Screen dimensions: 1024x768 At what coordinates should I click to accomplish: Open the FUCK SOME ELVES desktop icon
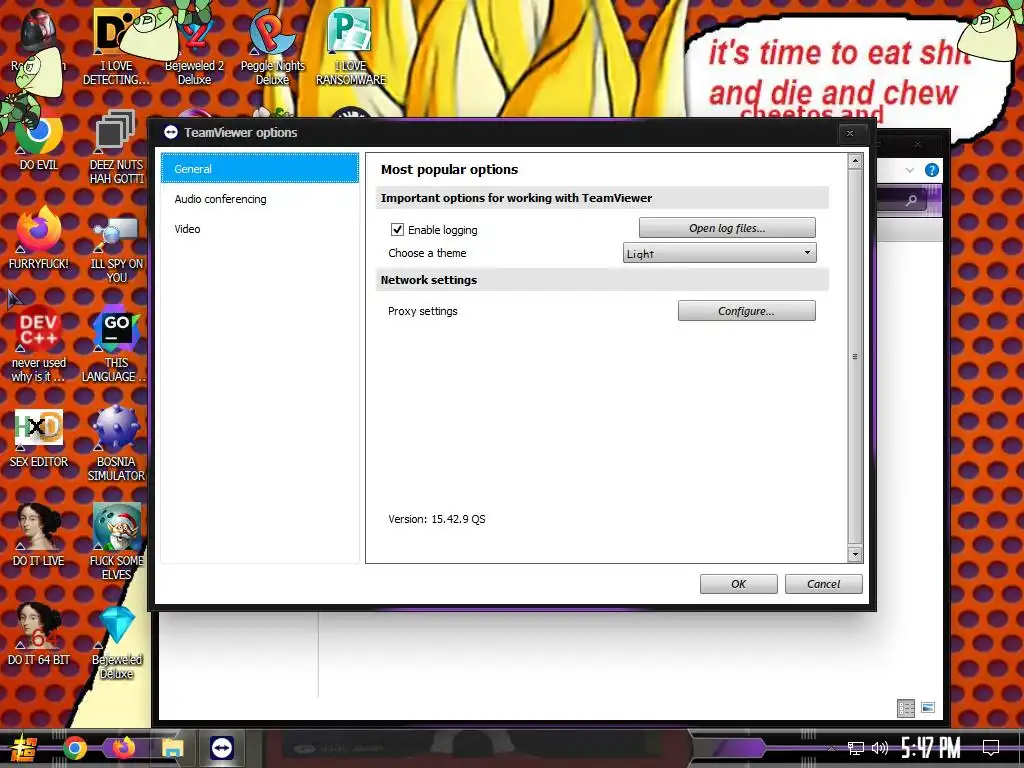116,542
